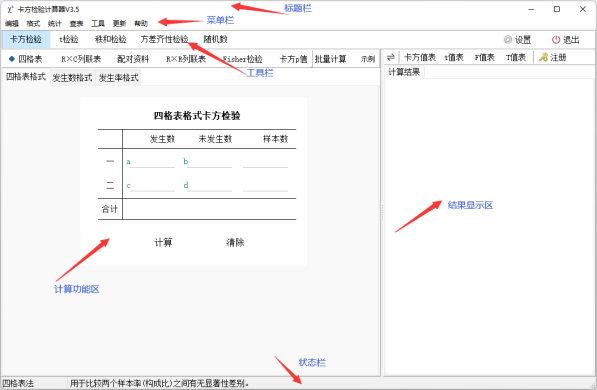
Task: Click the 计算 button
Action: pos(163,242)
